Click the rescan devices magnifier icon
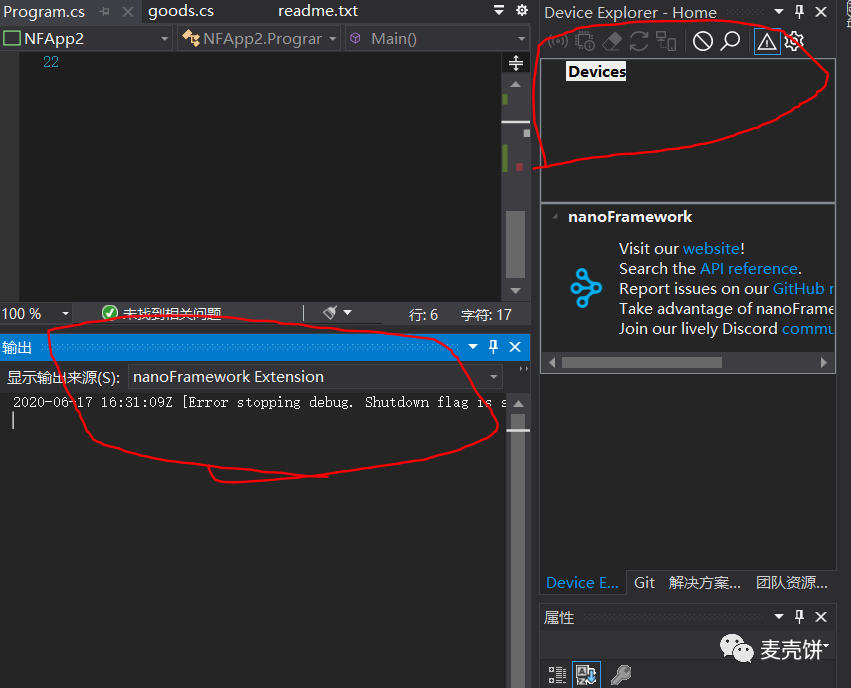Image resolution: width=851 pixels, height=688 pixels. [x=730, y=41]
